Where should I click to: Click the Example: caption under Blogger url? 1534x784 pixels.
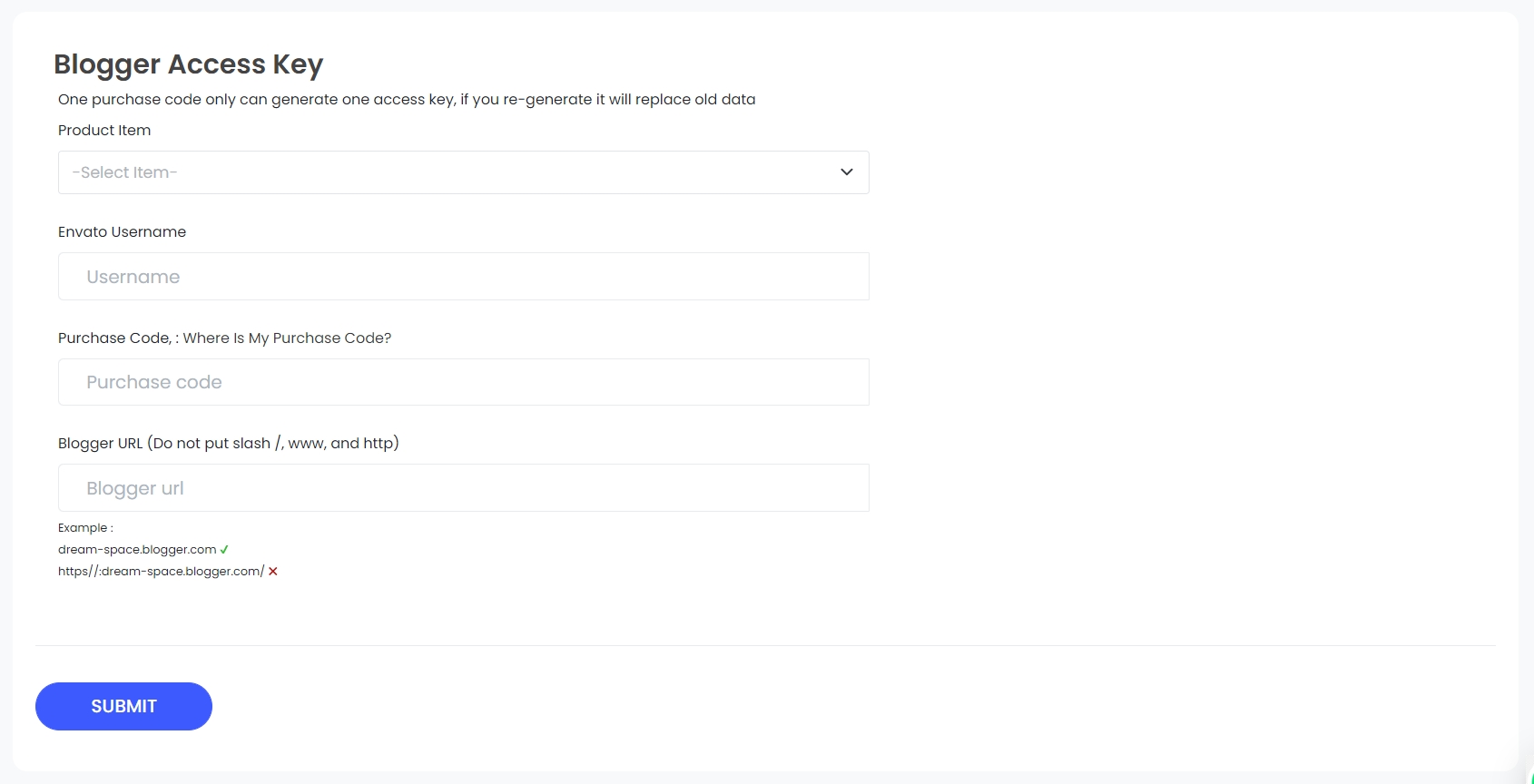tap(85, 528)
